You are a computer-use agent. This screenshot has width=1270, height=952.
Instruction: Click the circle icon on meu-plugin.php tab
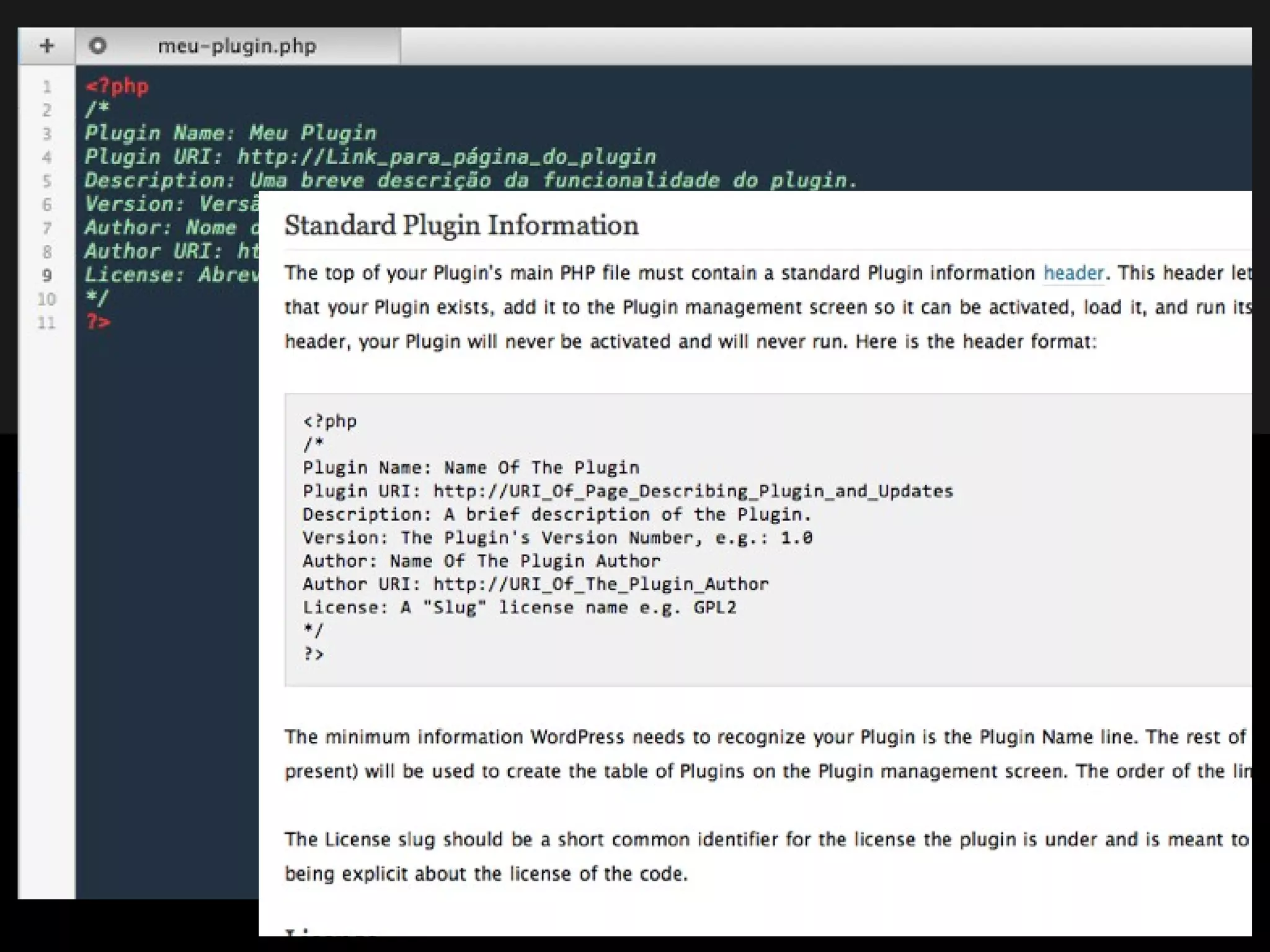(97, 46)
